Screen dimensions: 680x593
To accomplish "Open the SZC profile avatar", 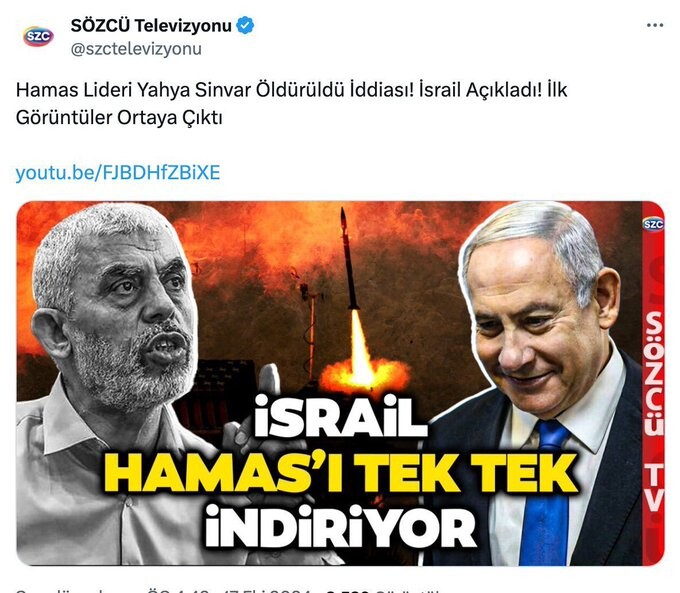I will pos(38,36).
